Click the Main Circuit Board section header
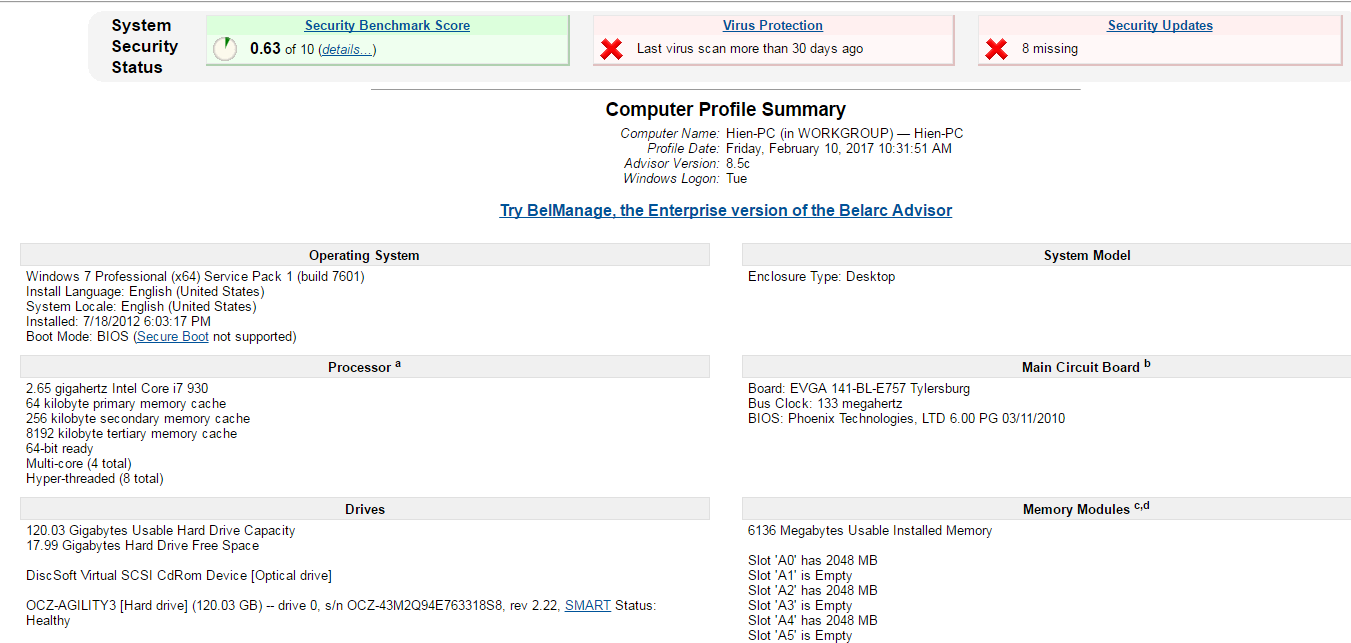Viewport: 1351px width, 643px height. coord(1047,367)
